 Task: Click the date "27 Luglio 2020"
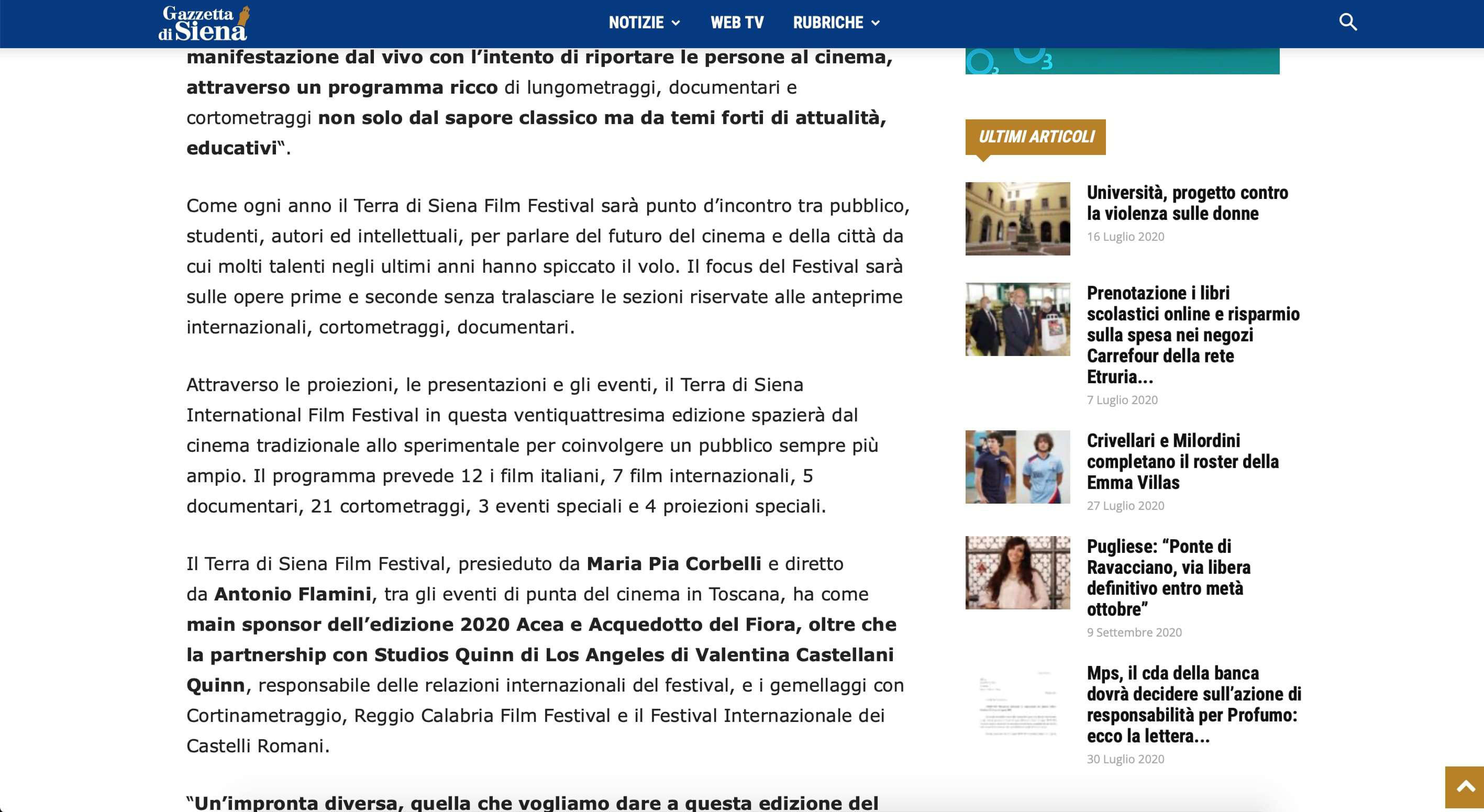point(1125,506)
